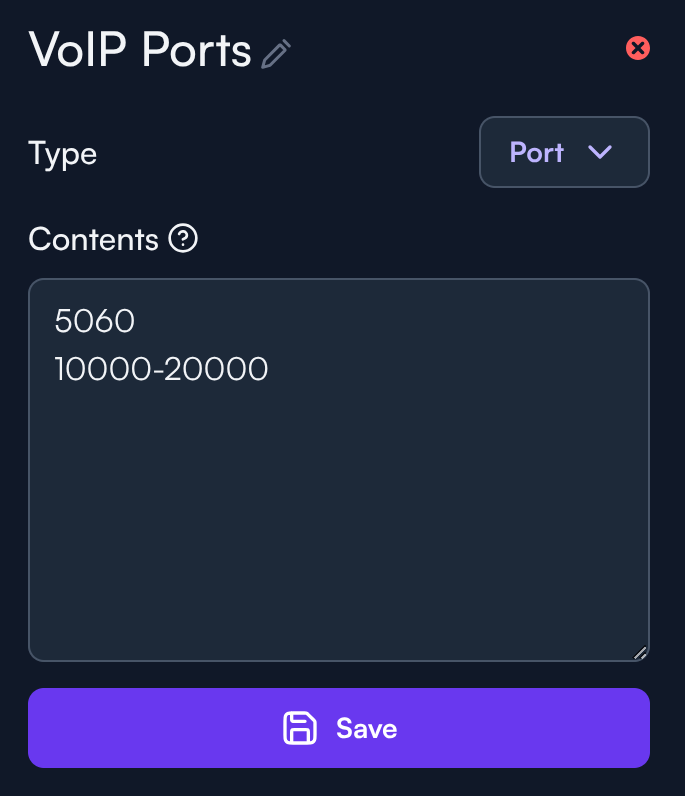The width and height of the screenshot is (685, 796).
Task: Expand the chevron arrow beside Port
Action: click(600, 152)
